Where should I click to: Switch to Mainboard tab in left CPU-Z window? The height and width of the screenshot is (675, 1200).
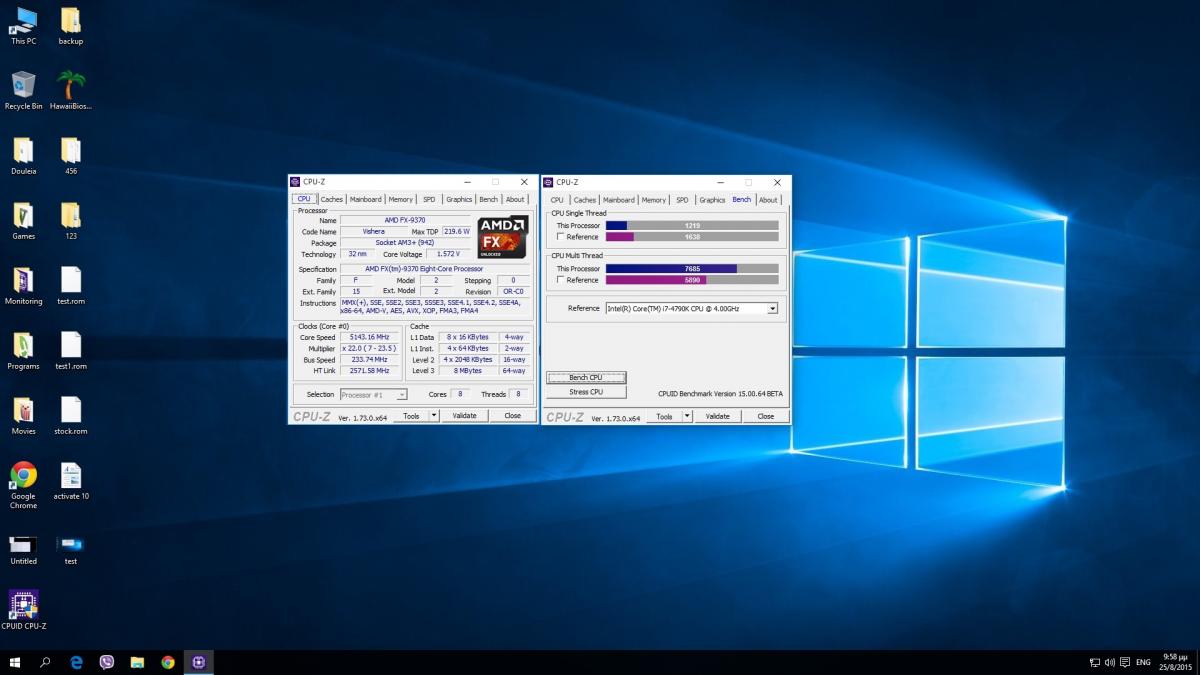365,200
